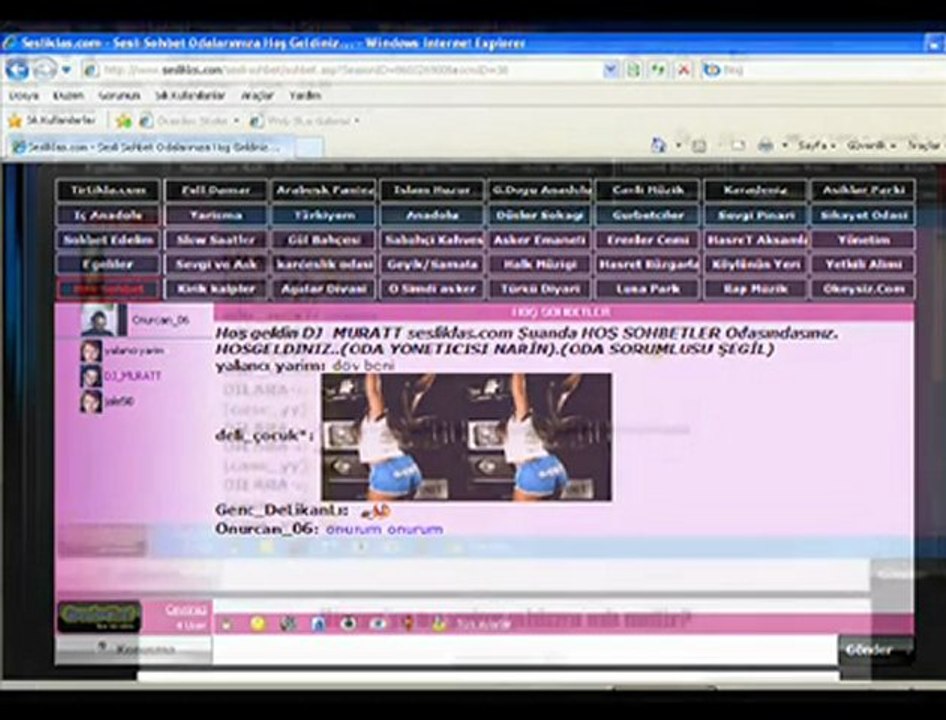This screenshot has height=720, width=946.
Task: Join the İç Anadolu room
Action: coord(109,215)
